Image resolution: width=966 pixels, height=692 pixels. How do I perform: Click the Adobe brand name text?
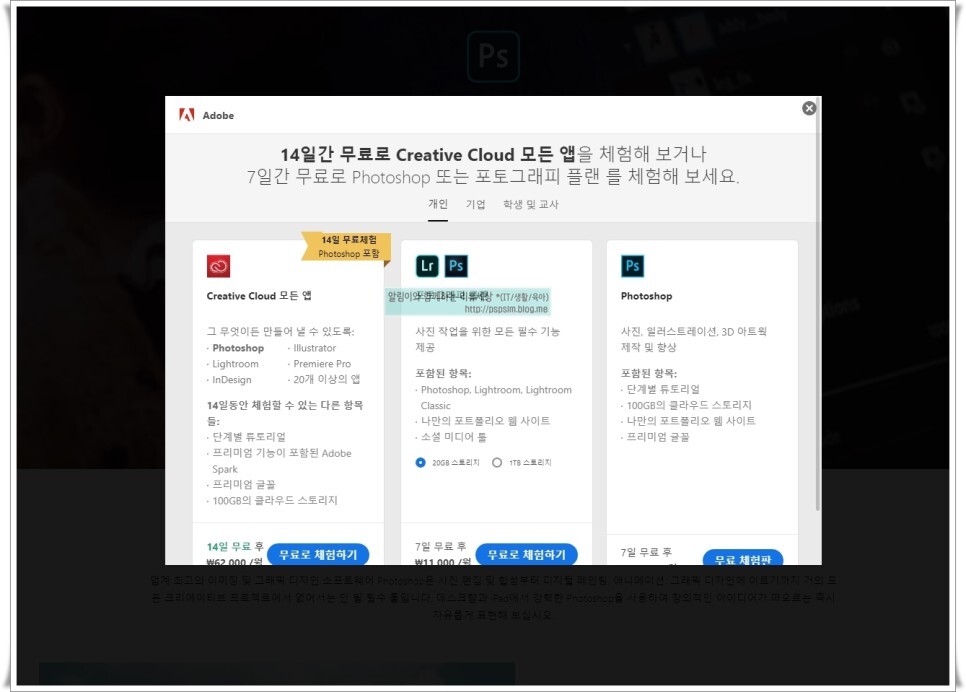(x=218, y=115)
